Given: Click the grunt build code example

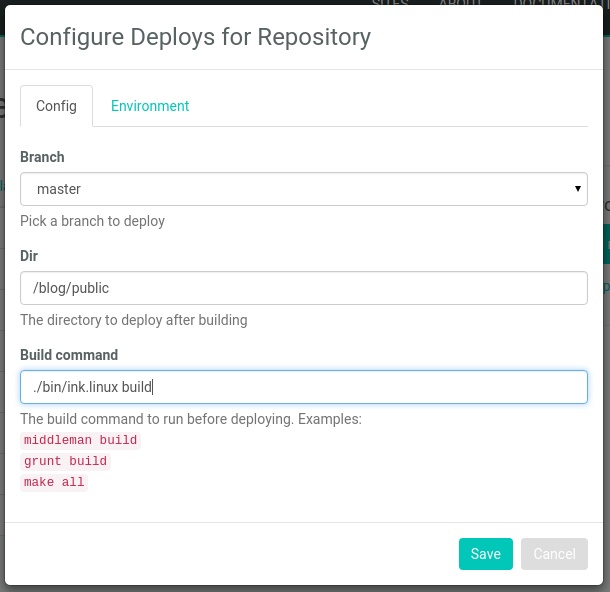Looking at the screenshot, I should 65,461.
